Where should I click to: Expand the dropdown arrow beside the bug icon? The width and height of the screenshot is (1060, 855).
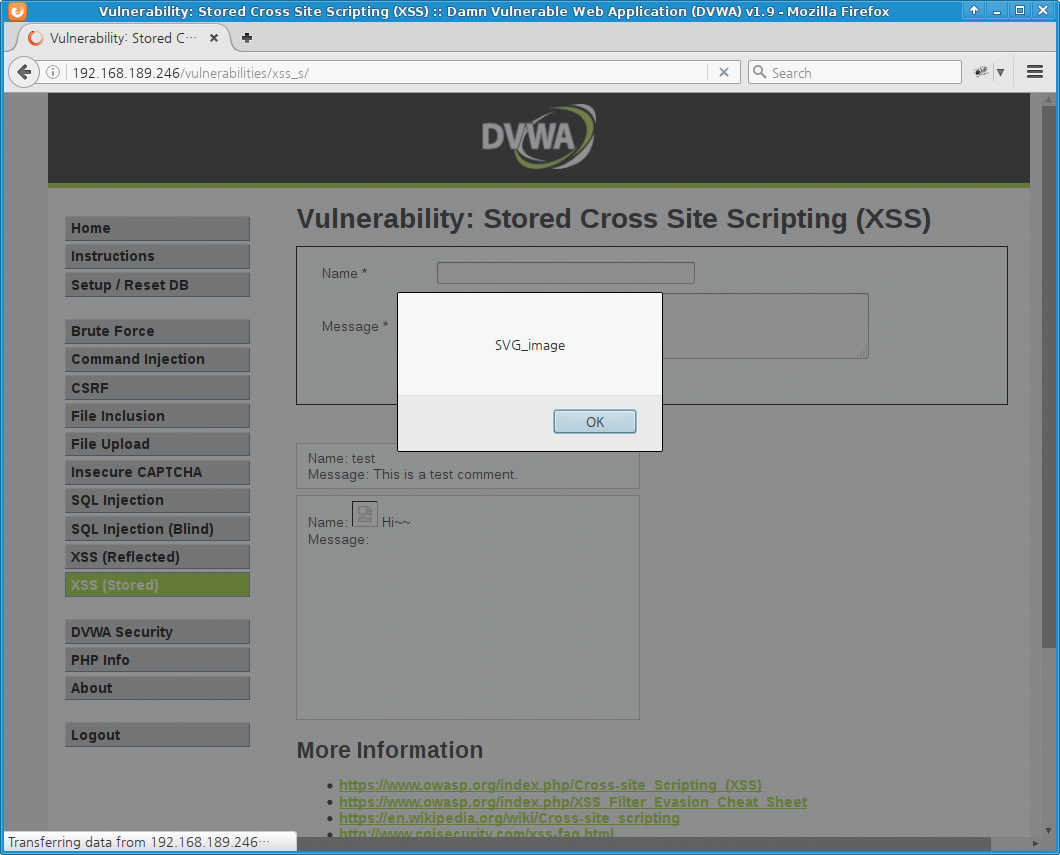1000,72
